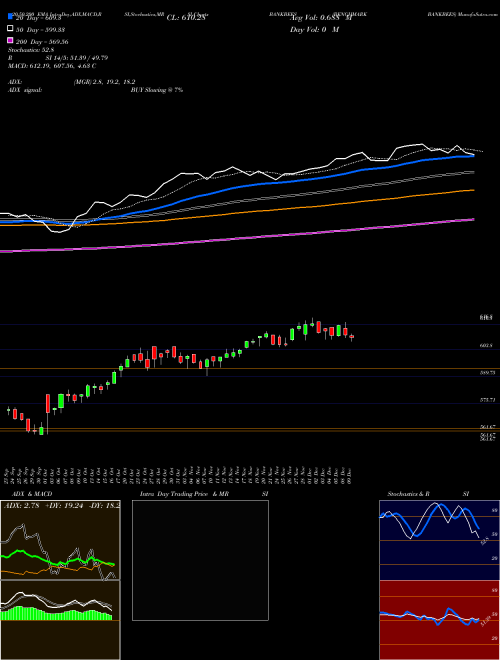Viewport: 500px width, 660px height.
Task: Click the MunafaSutra.com watermark link at top right
Action: pyautogui.click(x=477, y=14)
